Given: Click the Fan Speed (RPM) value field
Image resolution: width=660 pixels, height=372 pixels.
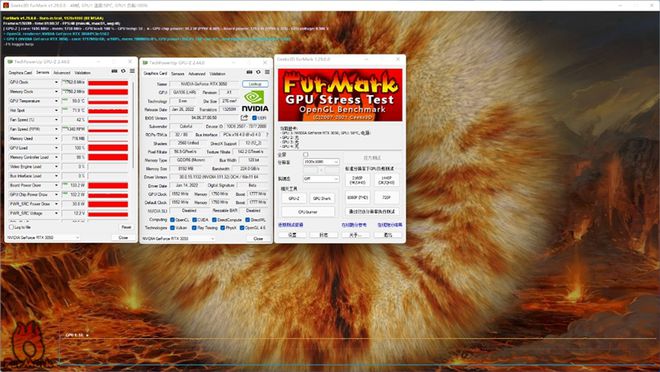Looking at the screenshot, I should tap(74, 129).
